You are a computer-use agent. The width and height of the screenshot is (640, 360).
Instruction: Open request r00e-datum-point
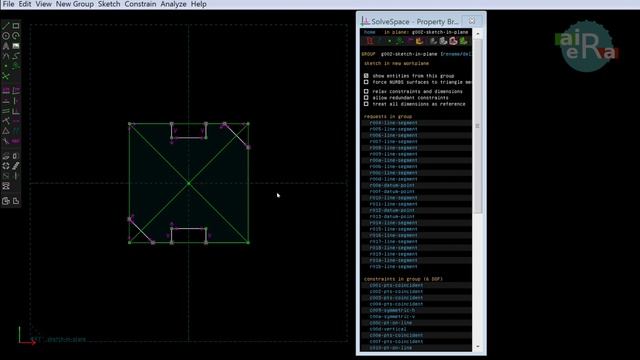(392, 185)
